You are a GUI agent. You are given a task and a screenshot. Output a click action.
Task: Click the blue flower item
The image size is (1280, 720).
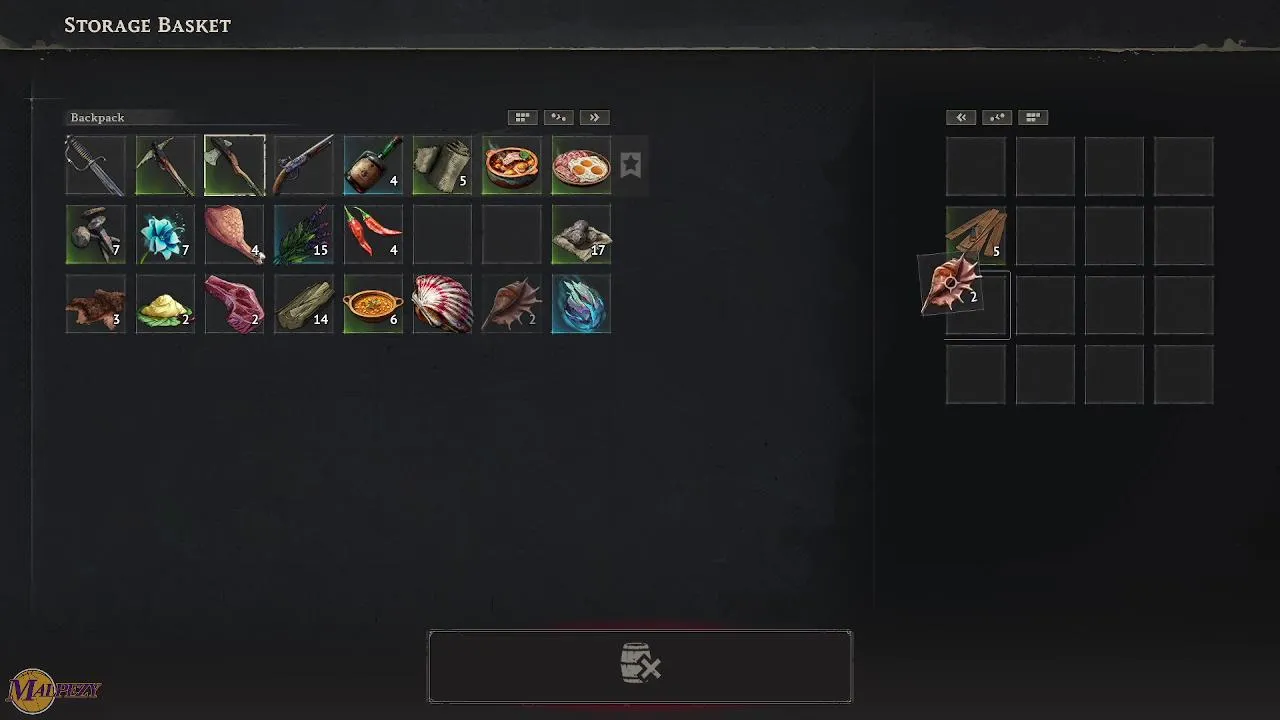(x=165, y=235)
